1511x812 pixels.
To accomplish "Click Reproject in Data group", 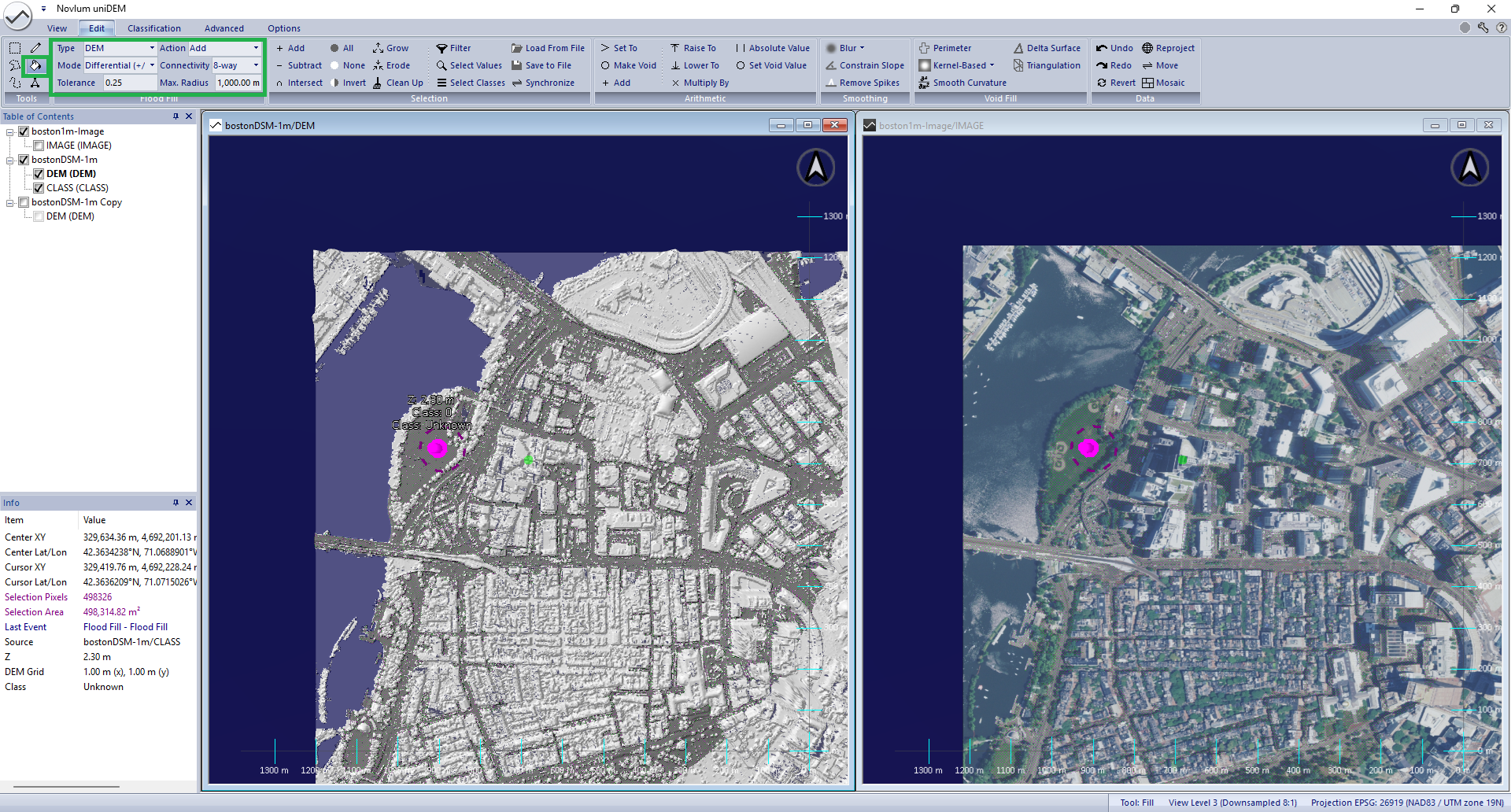I will pos(1169,48).
